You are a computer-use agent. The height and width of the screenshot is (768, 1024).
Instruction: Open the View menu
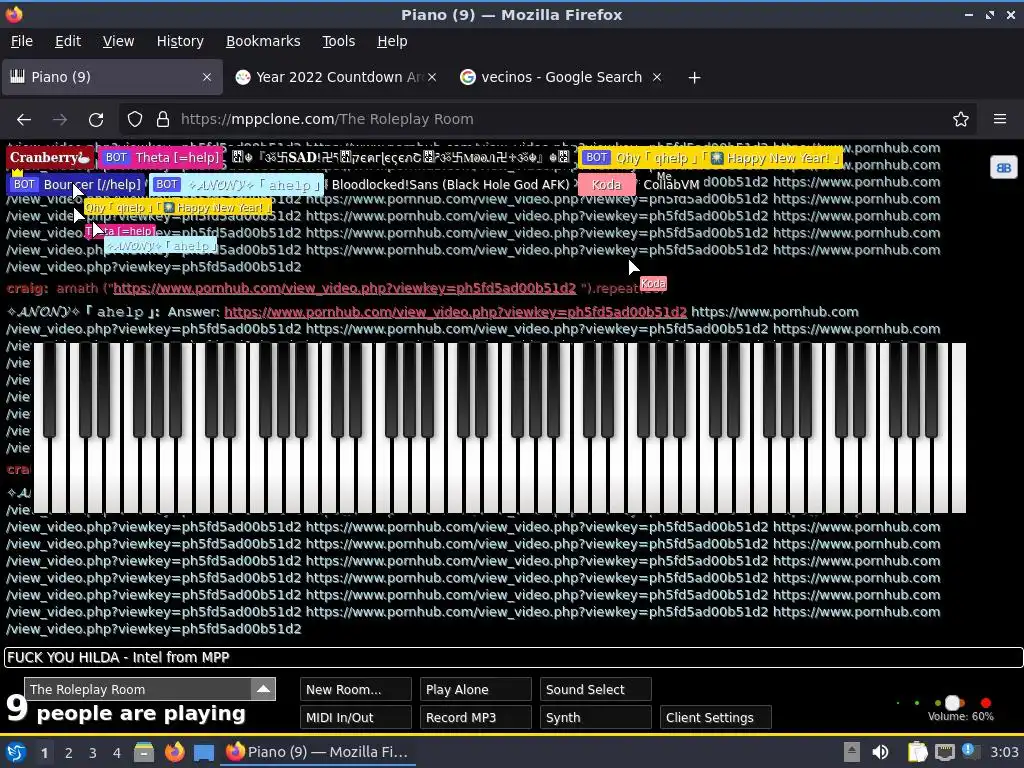pyautogui.click(x=118, y=41)
